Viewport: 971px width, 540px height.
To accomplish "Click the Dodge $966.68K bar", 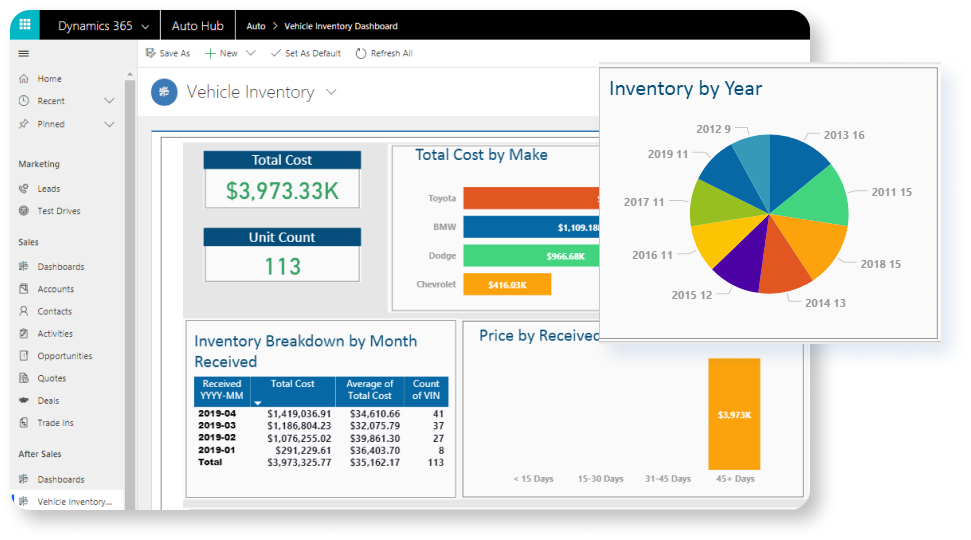I will [531, 256].
